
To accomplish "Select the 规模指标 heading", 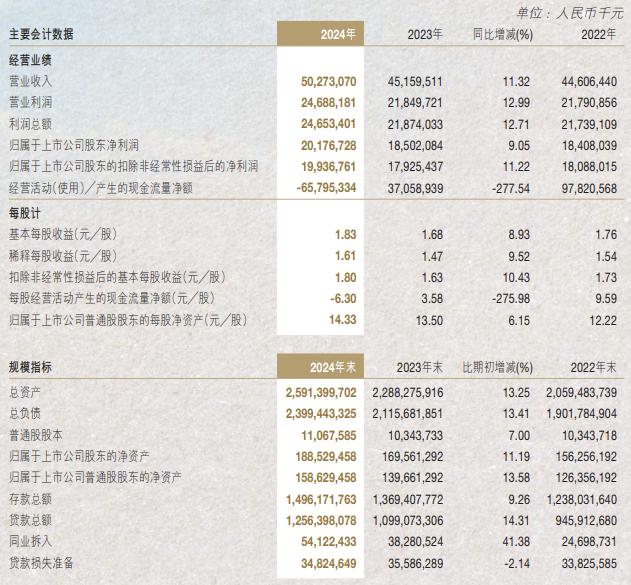I will (x=30, y=367).
